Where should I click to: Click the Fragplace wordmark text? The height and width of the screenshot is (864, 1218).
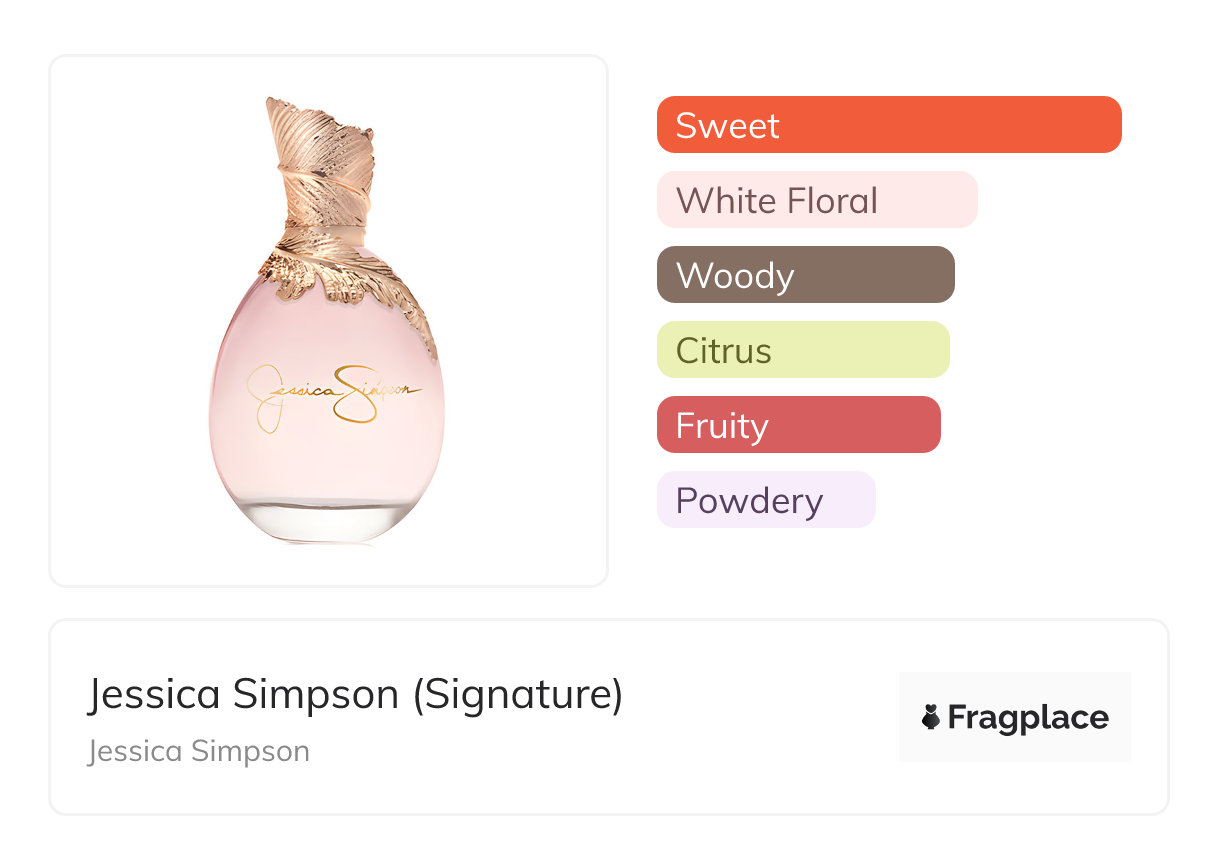(x=1028, y=718)
